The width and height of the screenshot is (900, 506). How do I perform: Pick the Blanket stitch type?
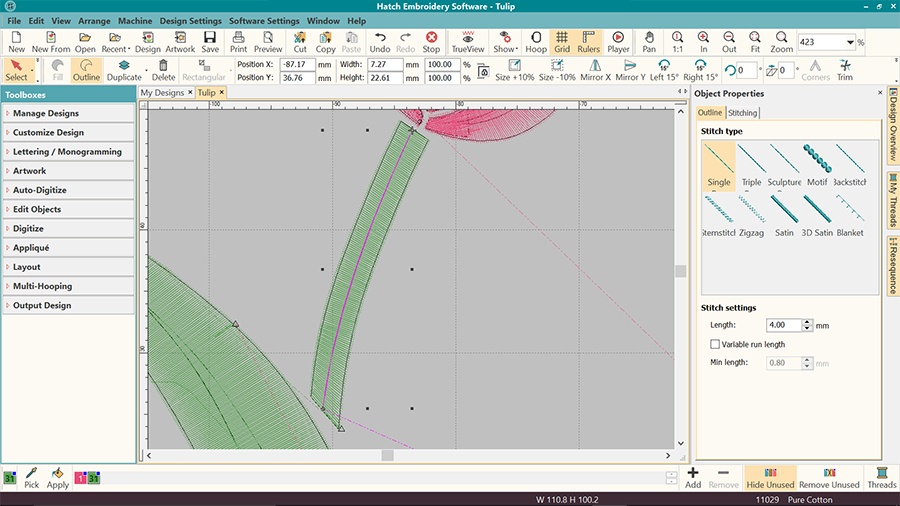click(x=850, y=213)
